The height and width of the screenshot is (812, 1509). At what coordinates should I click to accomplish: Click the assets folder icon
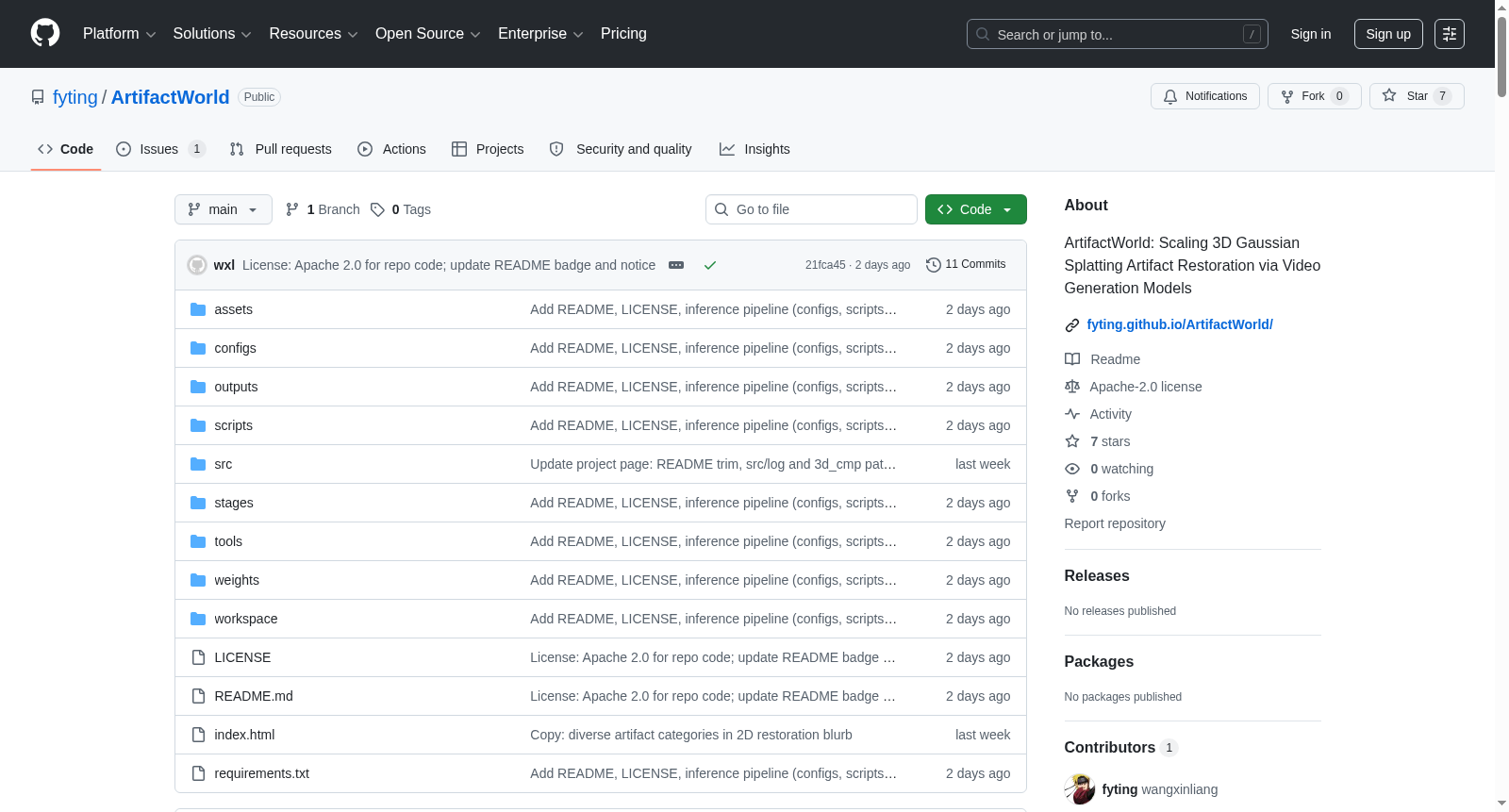[x=198, y=309]
